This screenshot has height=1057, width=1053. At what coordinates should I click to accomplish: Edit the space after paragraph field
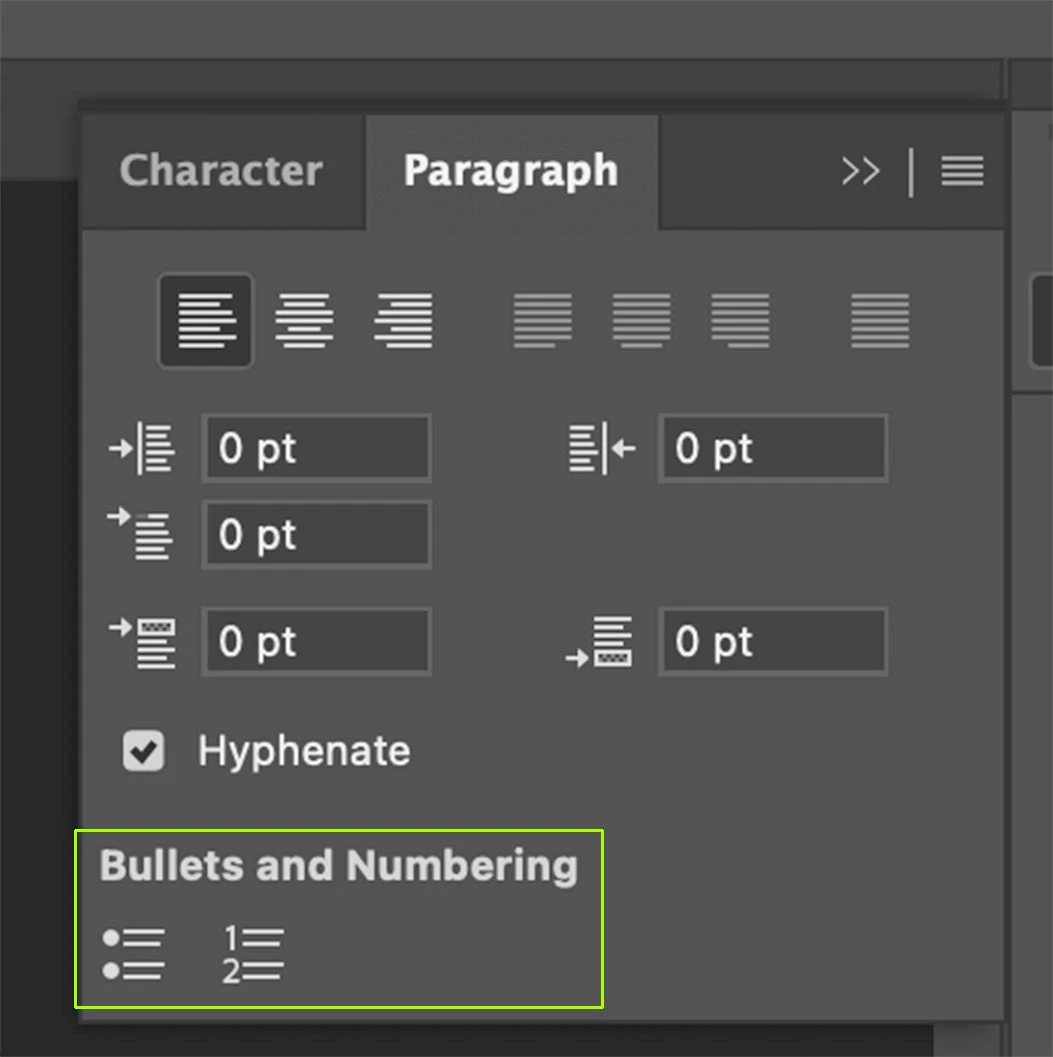tap(773, 641)
